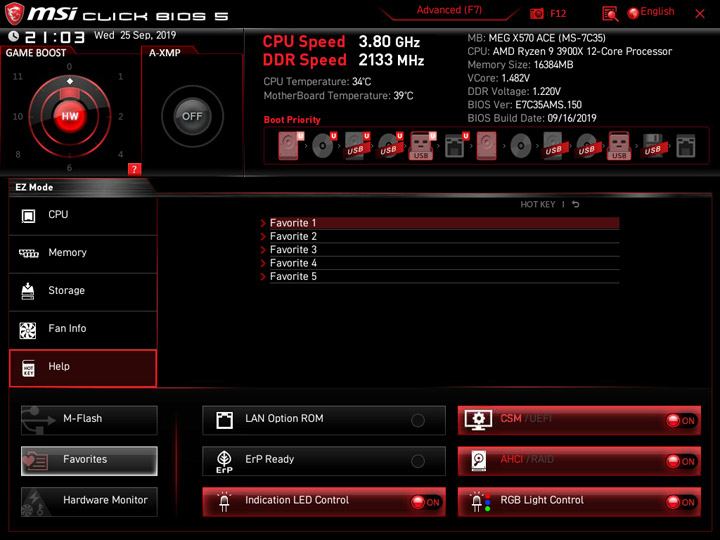The height and width of the screenshot is (540, 720).
Task: Click the LAN Option ROM label
Action: 284,418
